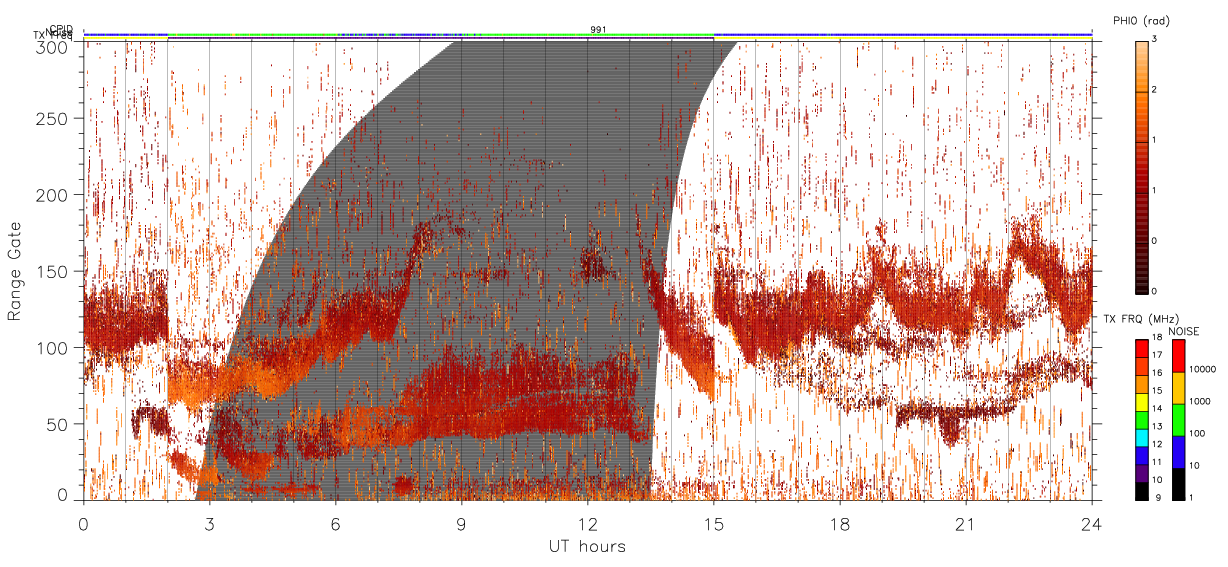Click the '991' CPID label above the plot
Image resolution: width=1228 pixels, height=567 pixels.
[598, 29]
